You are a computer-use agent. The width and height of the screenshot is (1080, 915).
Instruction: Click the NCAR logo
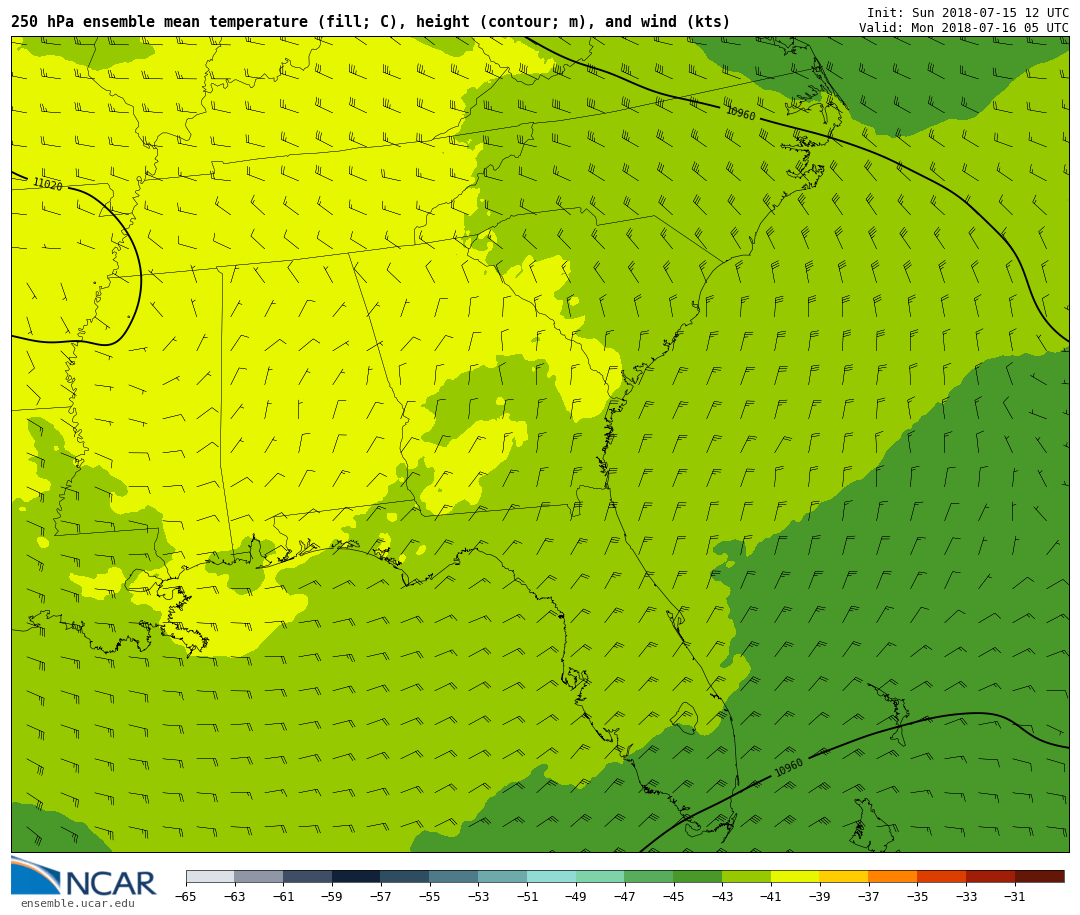pos(83,876)
